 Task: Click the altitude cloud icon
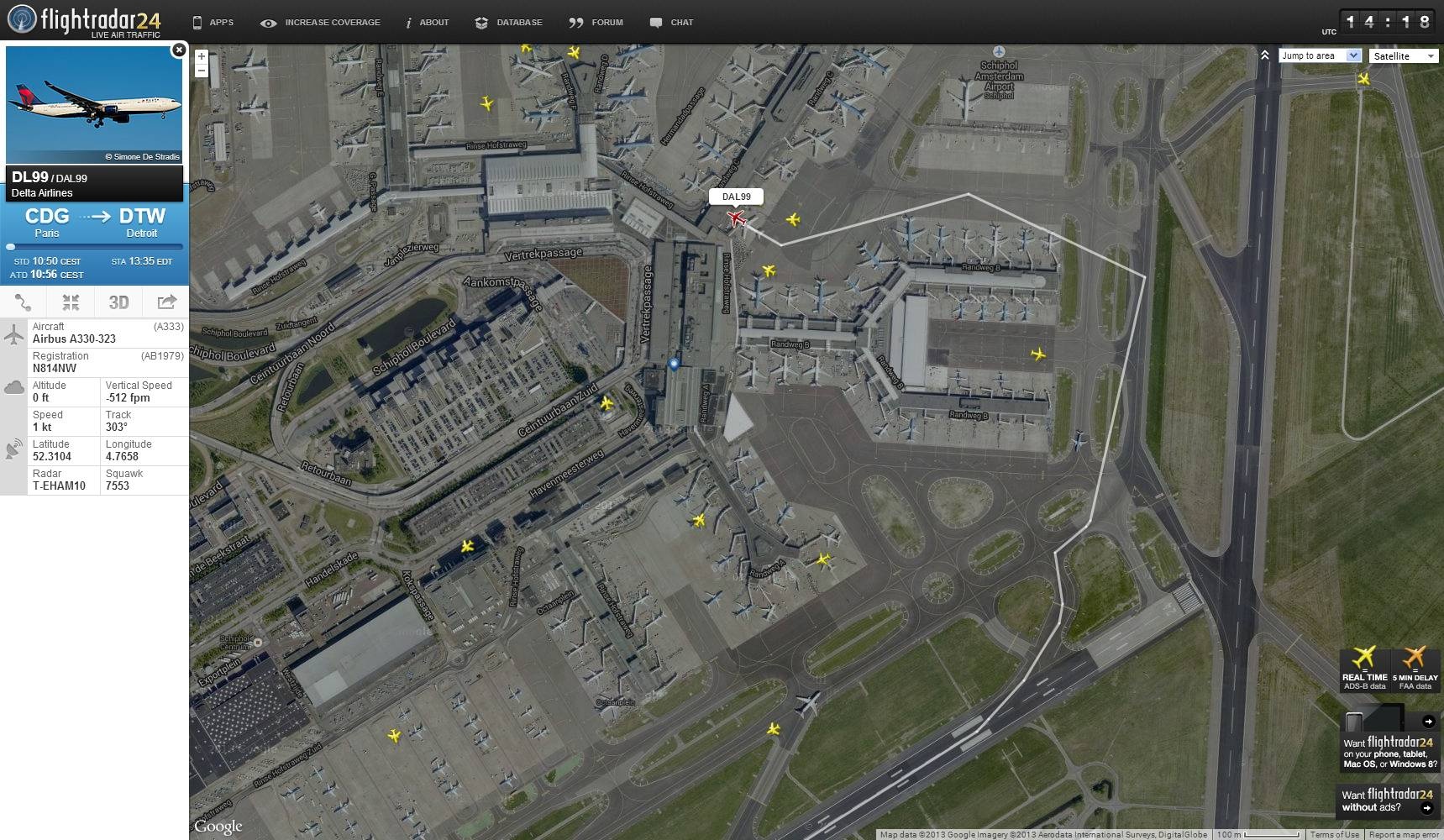[x=14, y=387]
